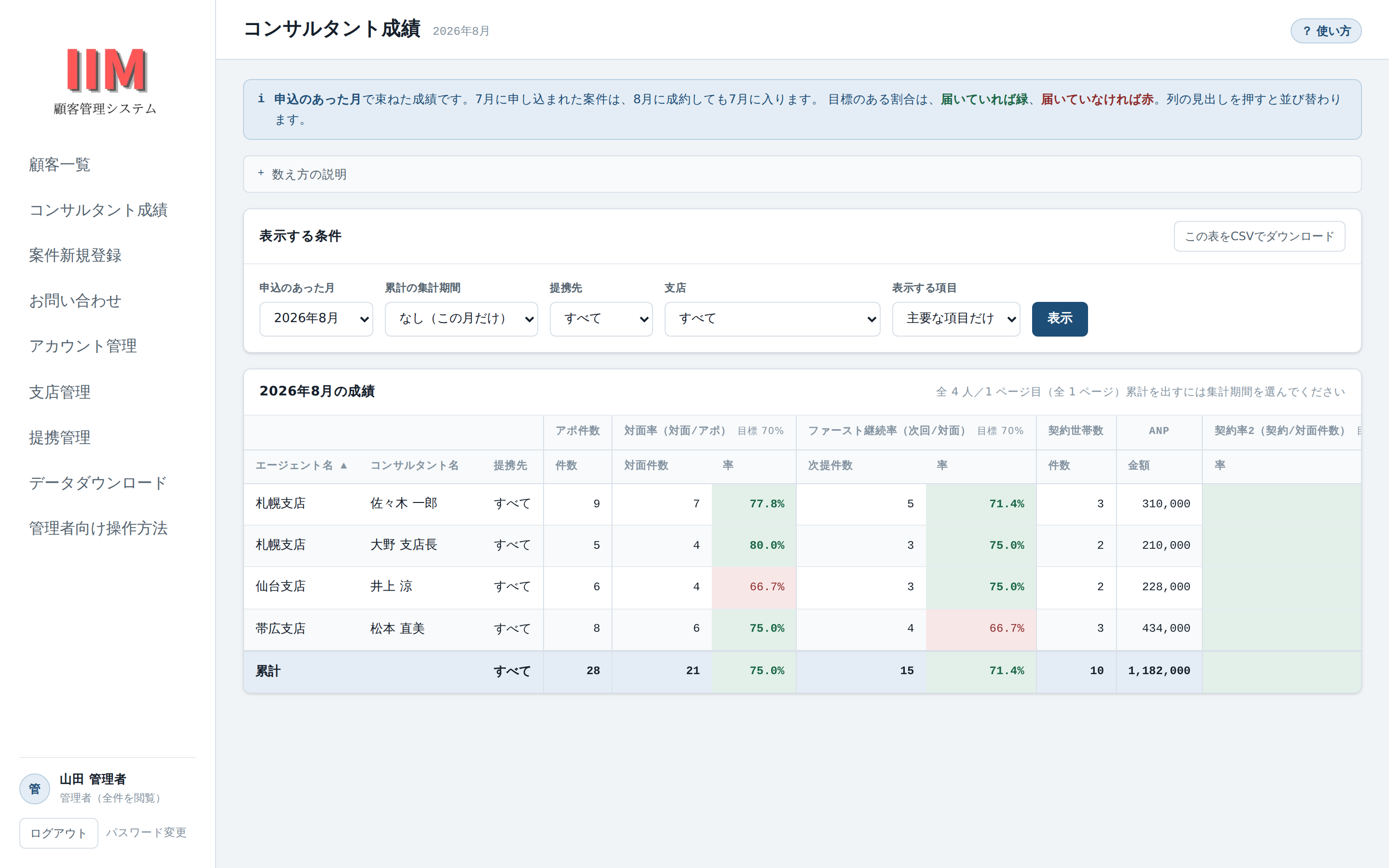
Task: Open アカウント管理 in sidebar
Action: point(82,346)
